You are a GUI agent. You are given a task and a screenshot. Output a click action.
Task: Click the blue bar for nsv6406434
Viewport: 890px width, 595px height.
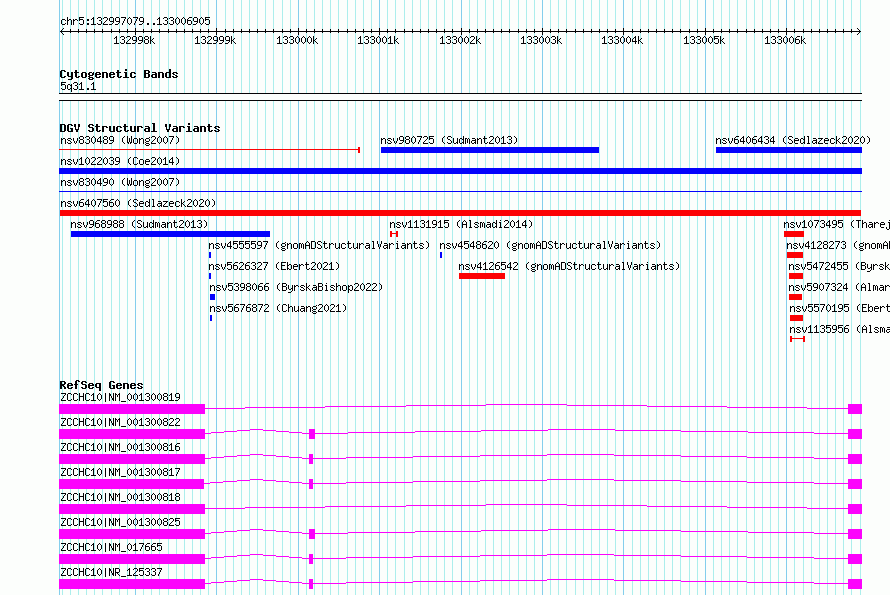789,150
